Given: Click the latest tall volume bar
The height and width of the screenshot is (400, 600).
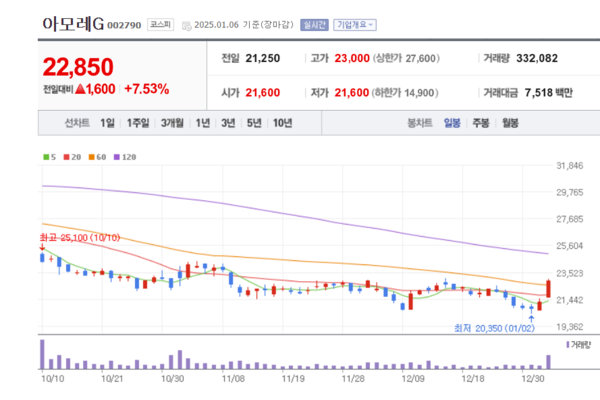Looking at the screenshot, I should [x=548, y=362].
